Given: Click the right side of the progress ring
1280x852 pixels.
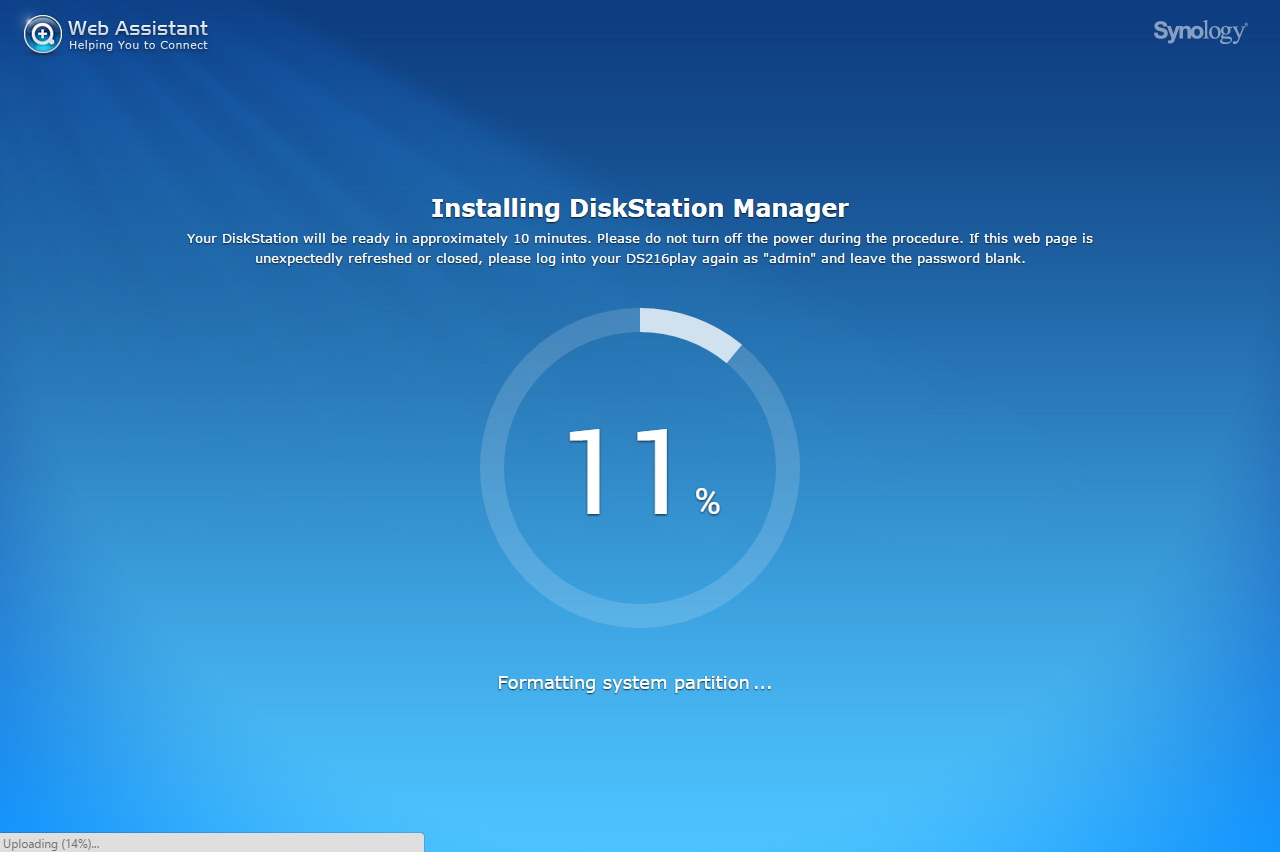Looking at the screenshot, I should tap(788, 468).
